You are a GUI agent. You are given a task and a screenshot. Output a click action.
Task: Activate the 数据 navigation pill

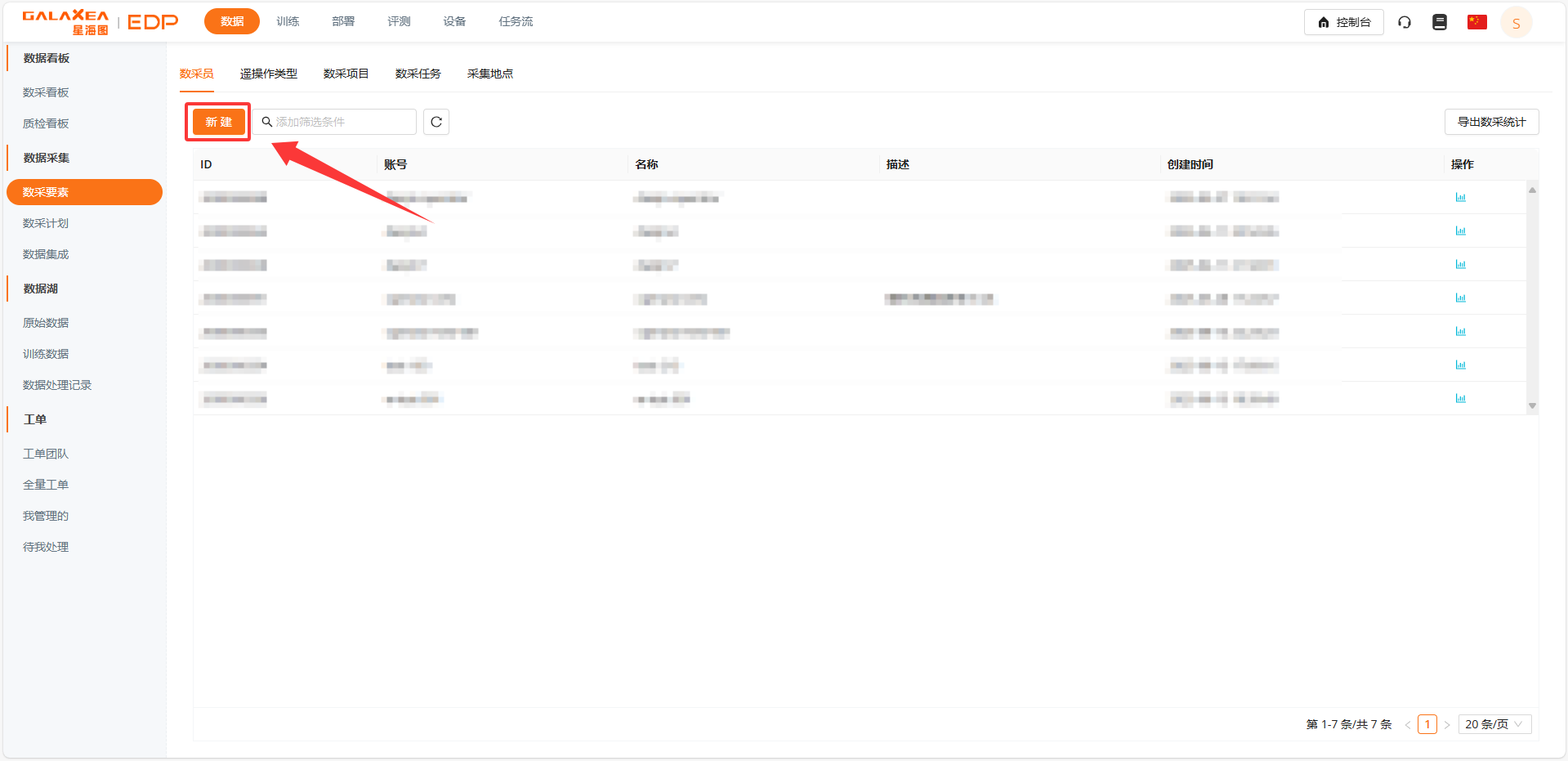click(x=231, y=21)
